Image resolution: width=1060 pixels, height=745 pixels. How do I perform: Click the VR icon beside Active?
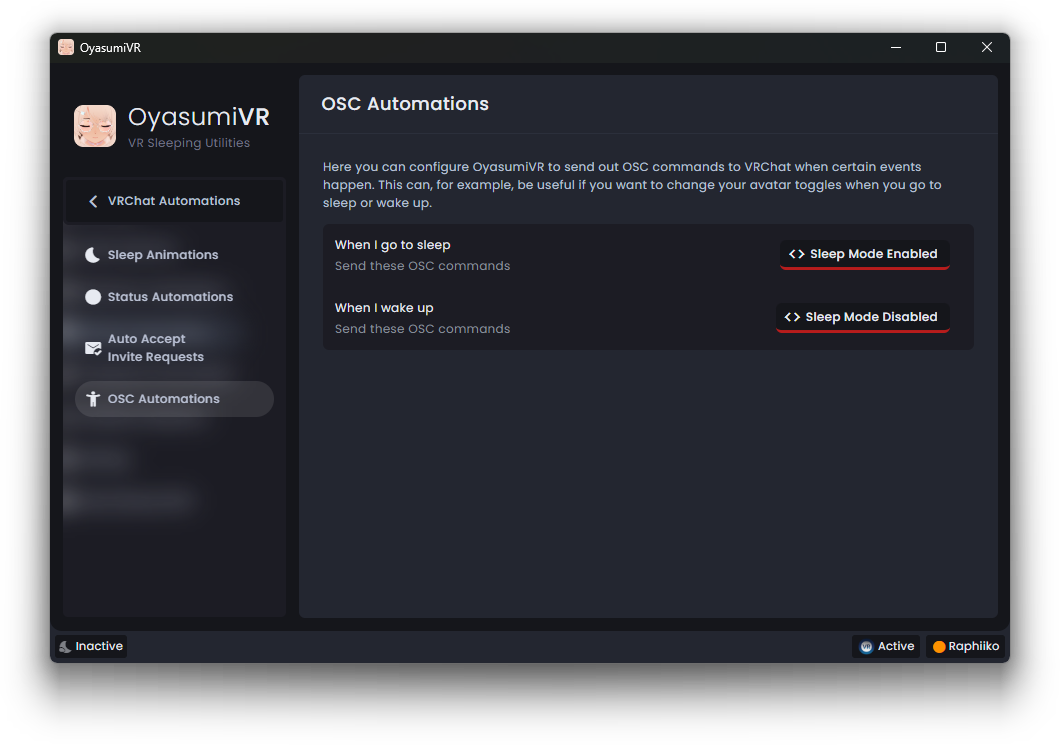point(866,647)
